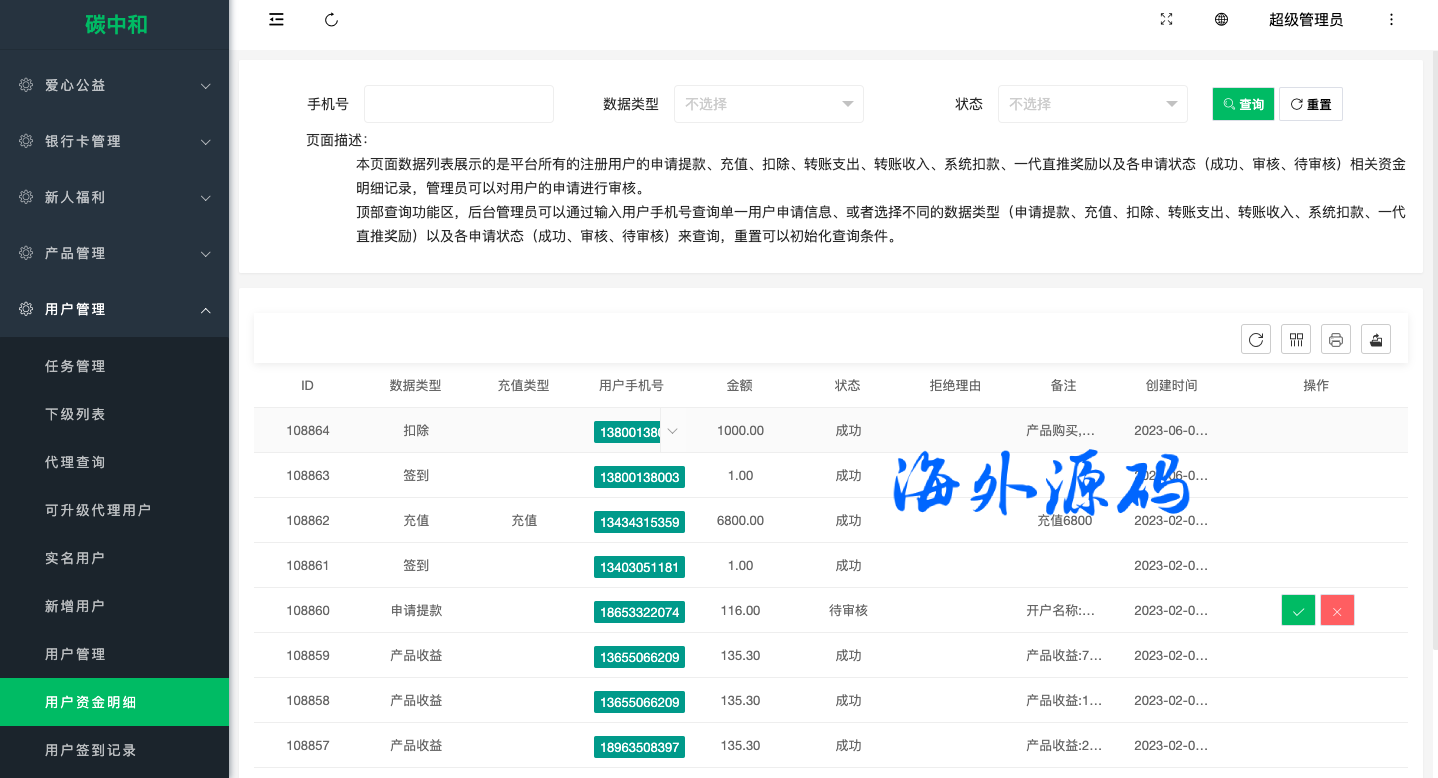Open the 数据类型 dropdown
Image resolution: width=1438 pixels, height=778 pixels.
768,104
